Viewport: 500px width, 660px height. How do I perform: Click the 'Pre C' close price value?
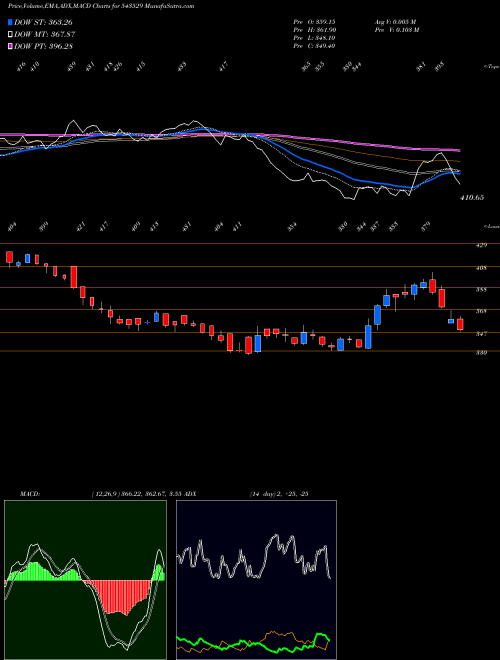click(314, 46)
